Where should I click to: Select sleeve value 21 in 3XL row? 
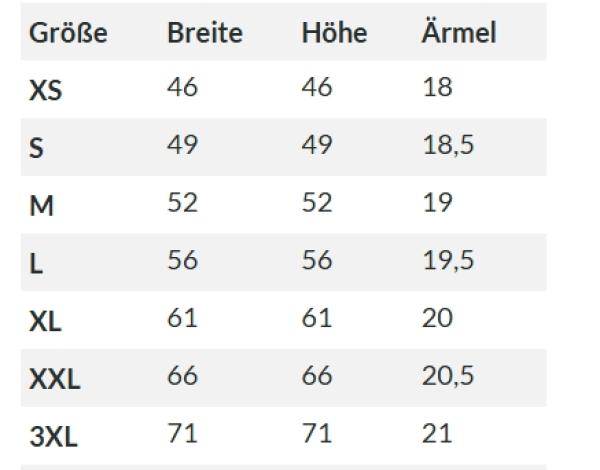tap(437, 433)
